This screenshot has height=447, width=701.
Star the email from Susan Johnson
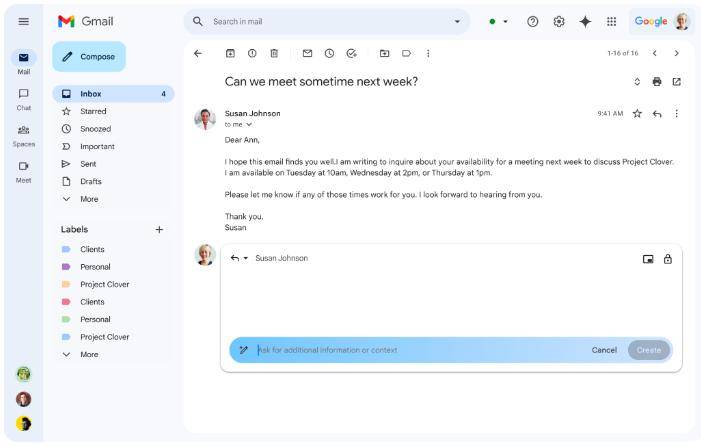pos(637,114)
